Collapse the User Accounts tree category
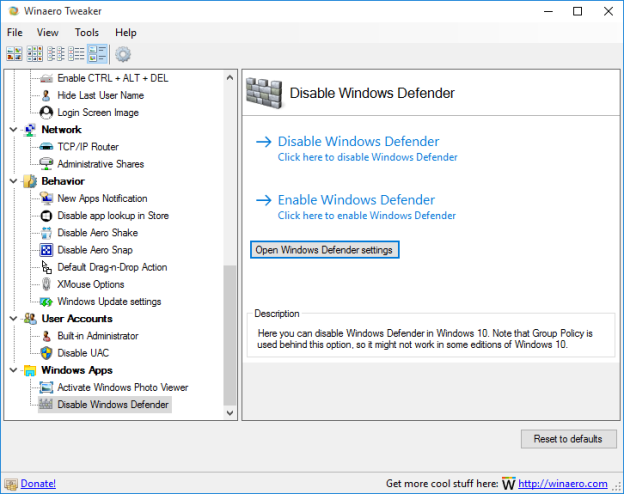 pos(13,319)
